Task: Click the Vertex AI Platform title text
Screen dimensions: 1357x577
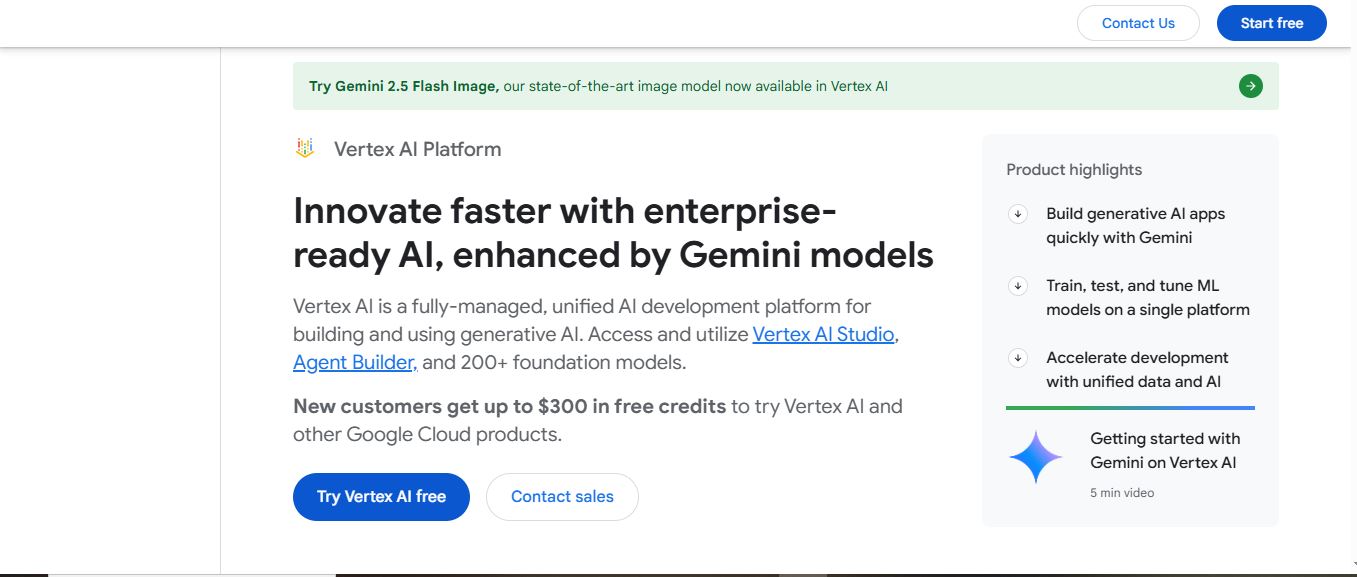Action: (417, 149)
